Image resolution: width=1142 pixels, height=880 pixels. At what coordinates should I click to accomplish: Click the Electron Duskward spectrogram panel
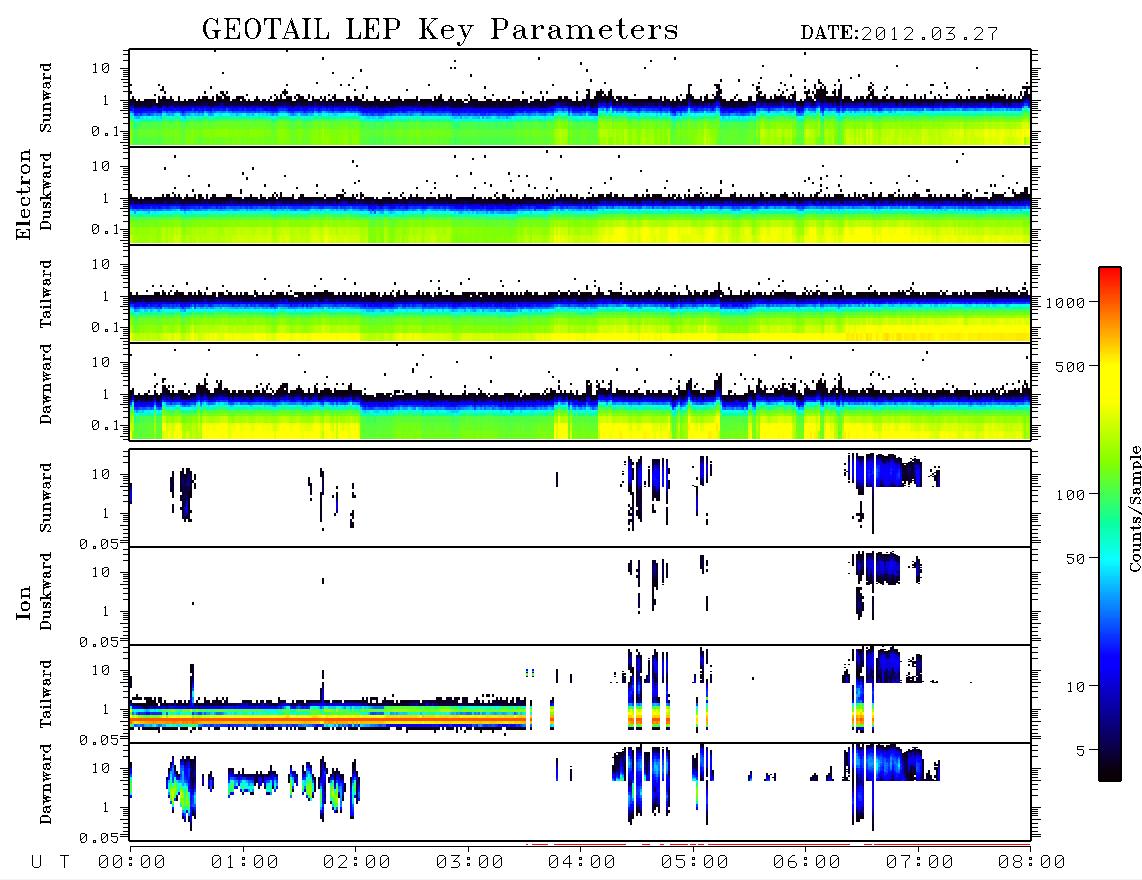pyautogui.click(x=580, y=196)
